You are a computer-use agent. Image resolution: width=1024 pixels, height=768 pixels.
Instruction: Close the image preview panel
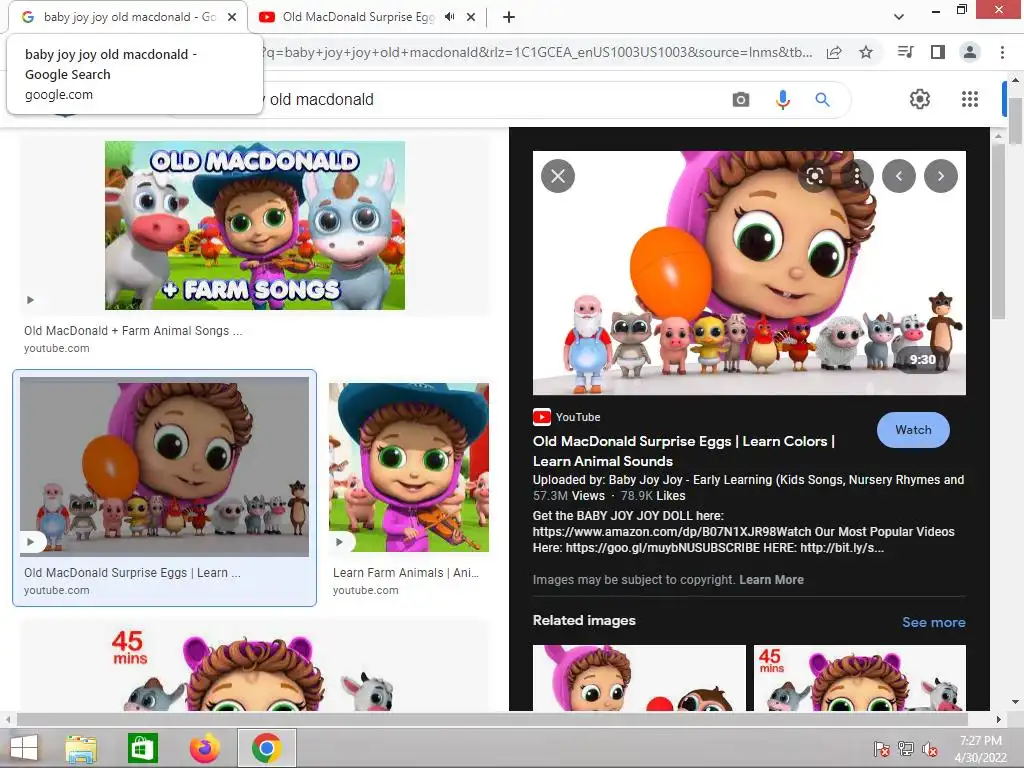tap(558, 176)
